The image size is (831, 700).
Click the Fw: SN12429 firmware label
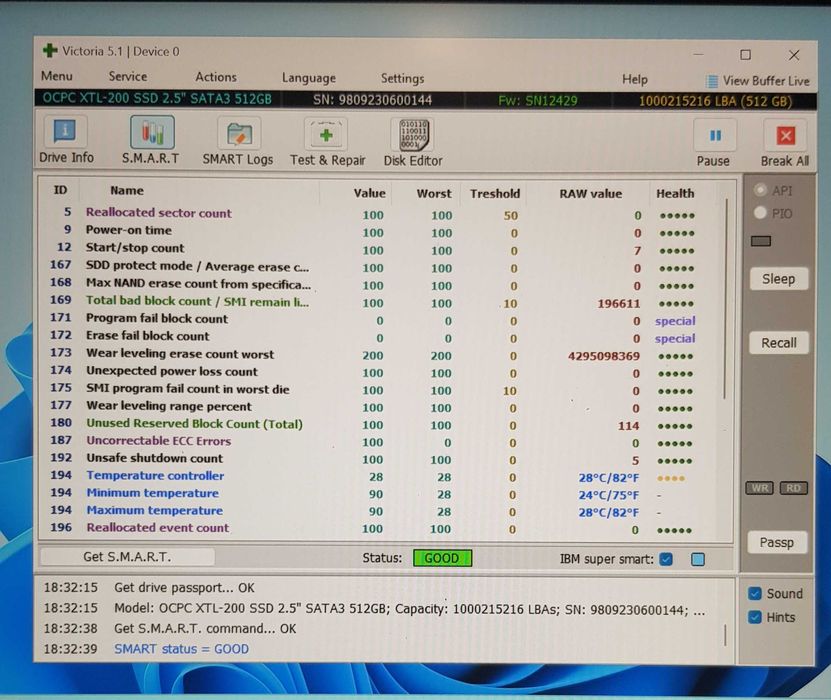tap(537, 101)
